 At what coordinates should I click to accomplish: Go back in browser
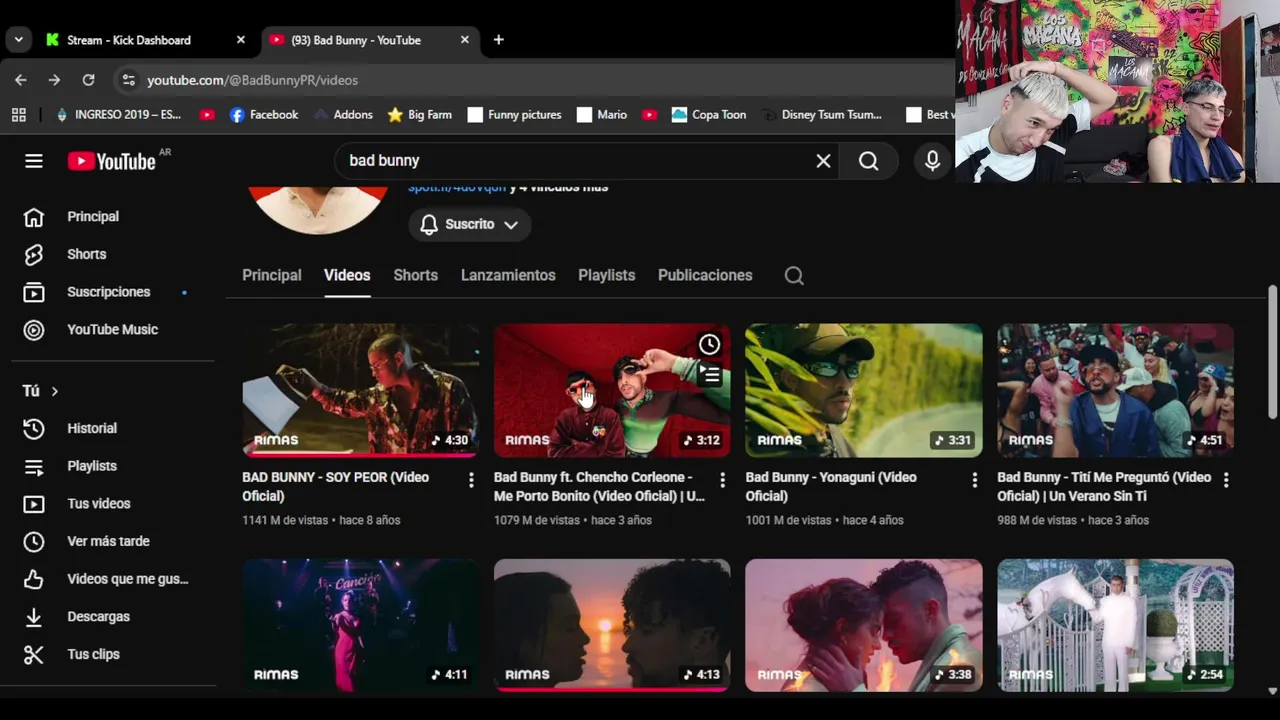[21, 80]
